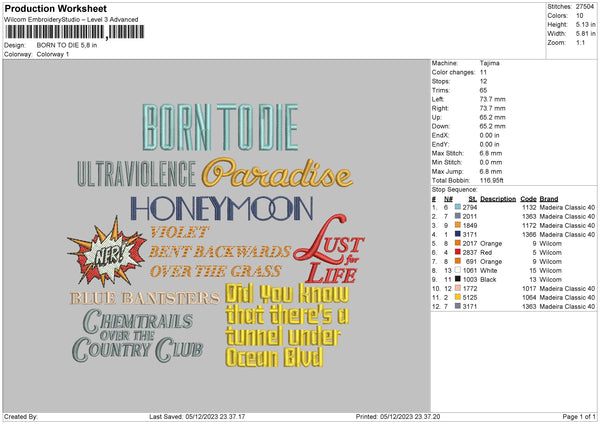Image resolution: width=600 pixels, height=424 pixels.
Task: Click the Stop Sequence label
Action: coord(455,190)
